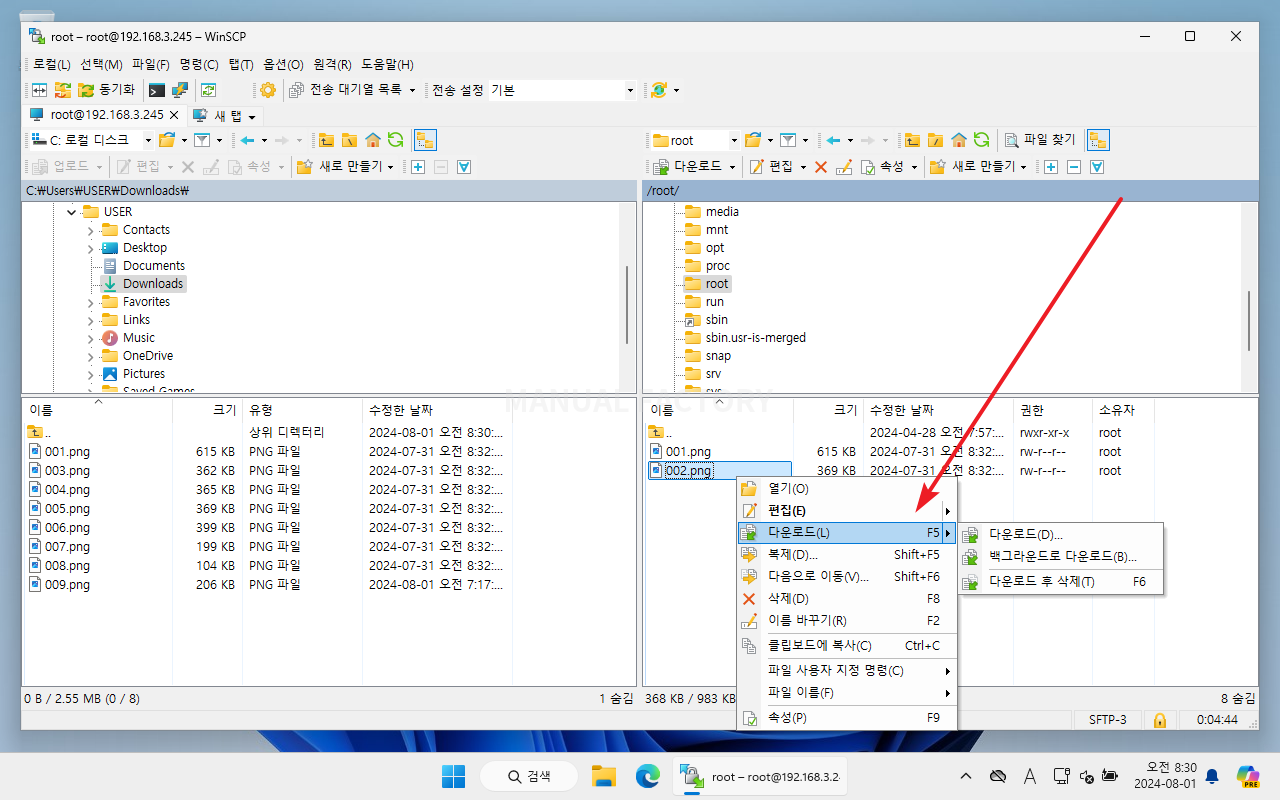This screenshot has width=1280, height=800.
Task: Click the local panel filter icon
Action: pos(202,140)
